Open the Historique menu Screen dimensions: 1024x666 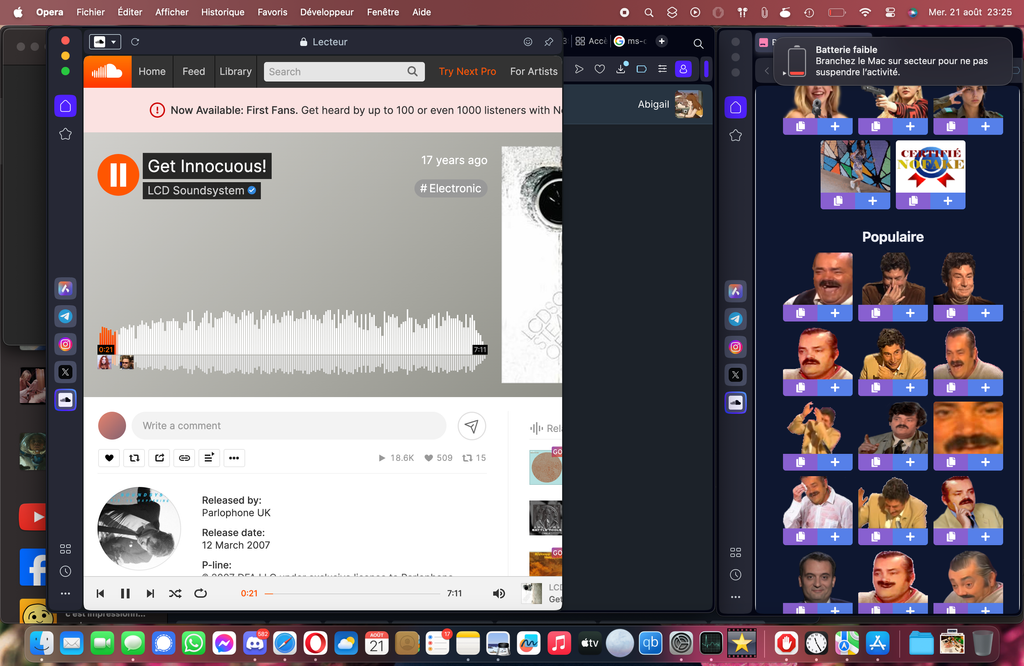click(223, 12)
